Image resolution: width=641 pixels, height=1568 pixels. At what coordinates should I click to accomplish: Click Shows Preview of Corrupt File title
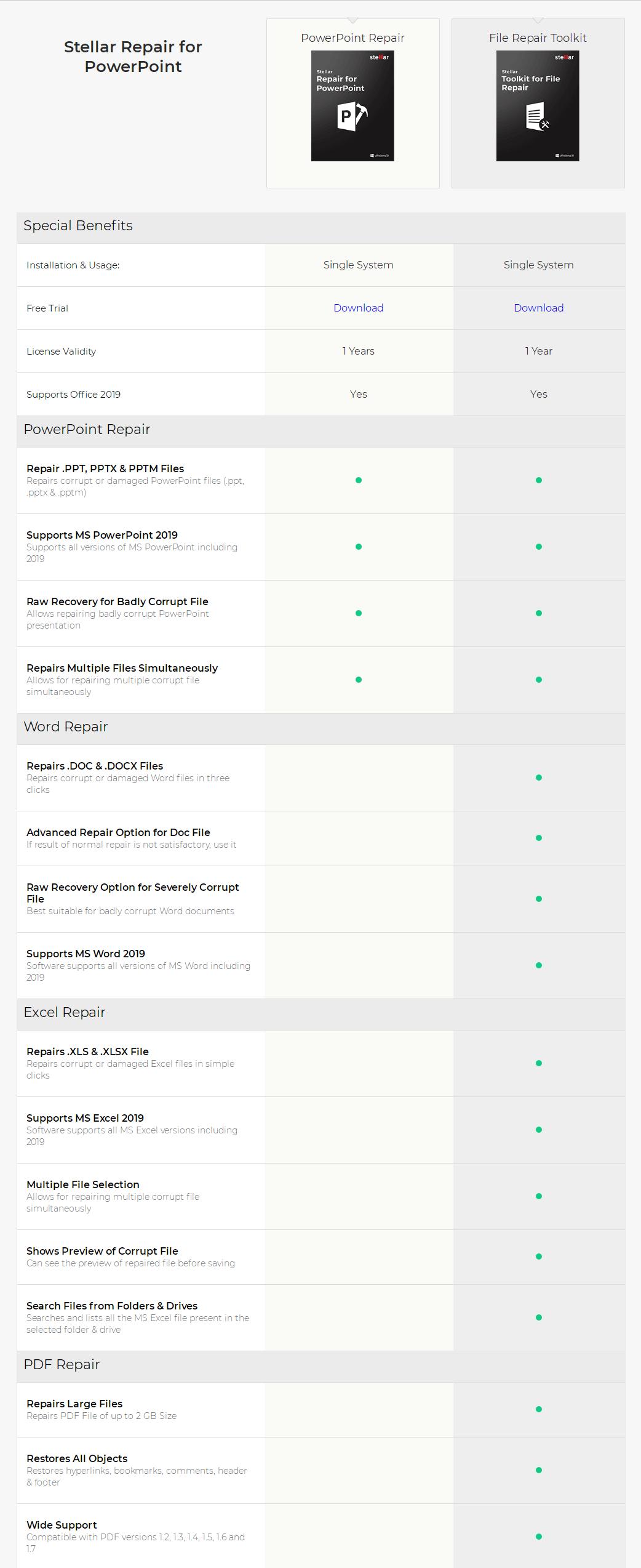pyautogui.click(x=103, y=1251)
